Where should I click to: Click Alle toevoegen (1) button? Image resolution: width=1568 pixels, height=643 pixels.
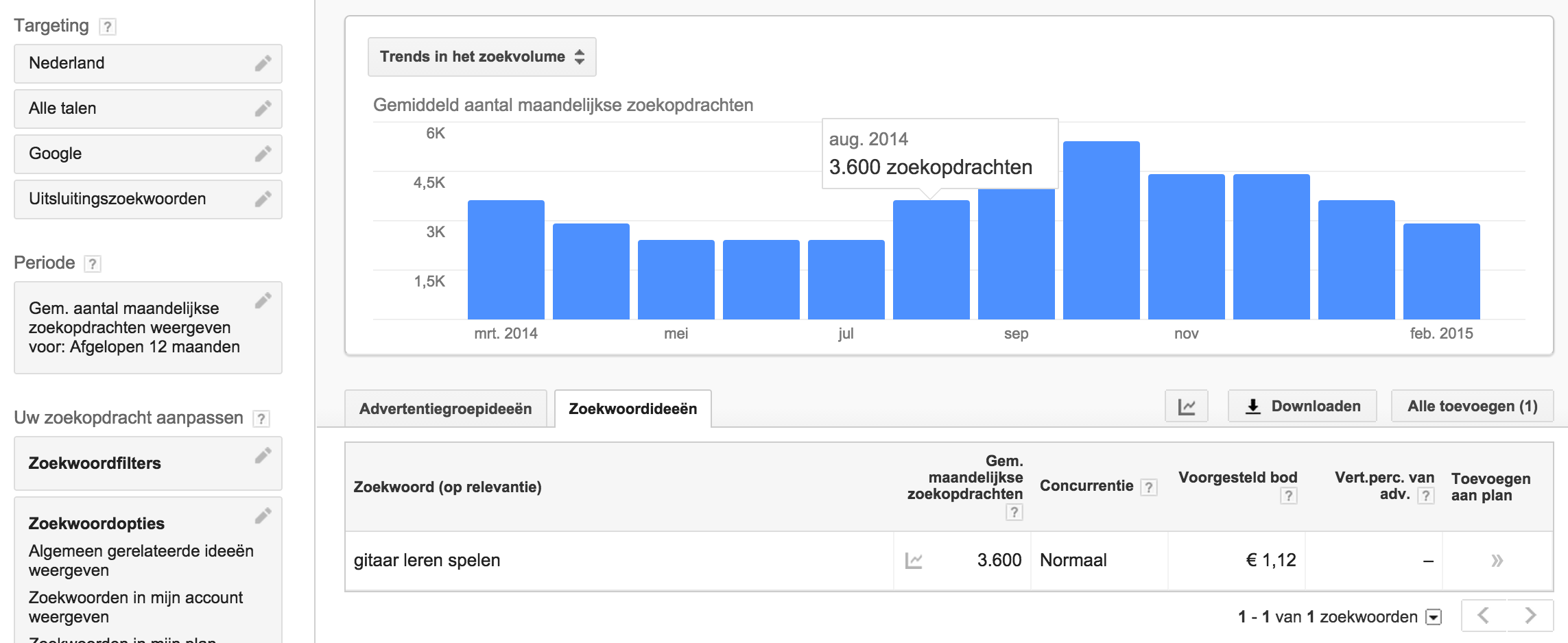(x=1472, y=407)
